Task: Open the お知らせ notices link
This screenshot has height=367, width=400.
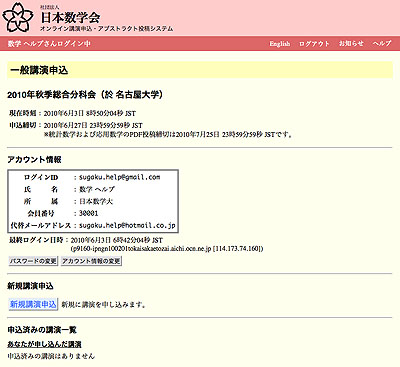Action: (x=351, y=44)
